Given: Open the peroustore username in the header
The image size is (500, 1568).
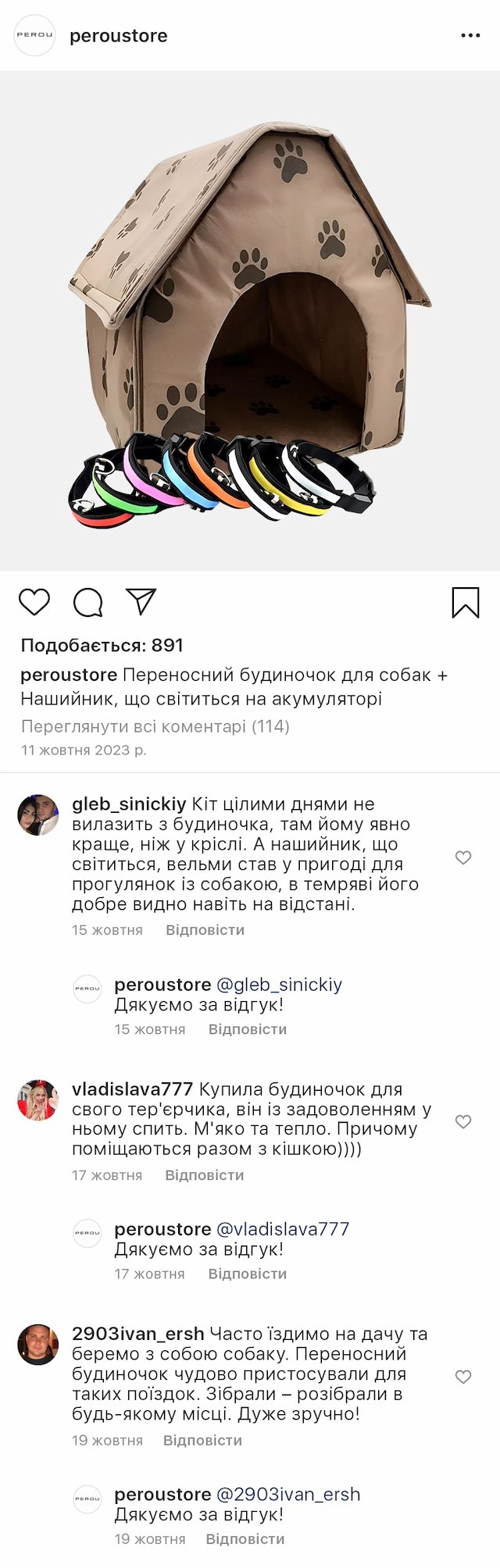Looking at the screenshot, I should click(118, 36).
